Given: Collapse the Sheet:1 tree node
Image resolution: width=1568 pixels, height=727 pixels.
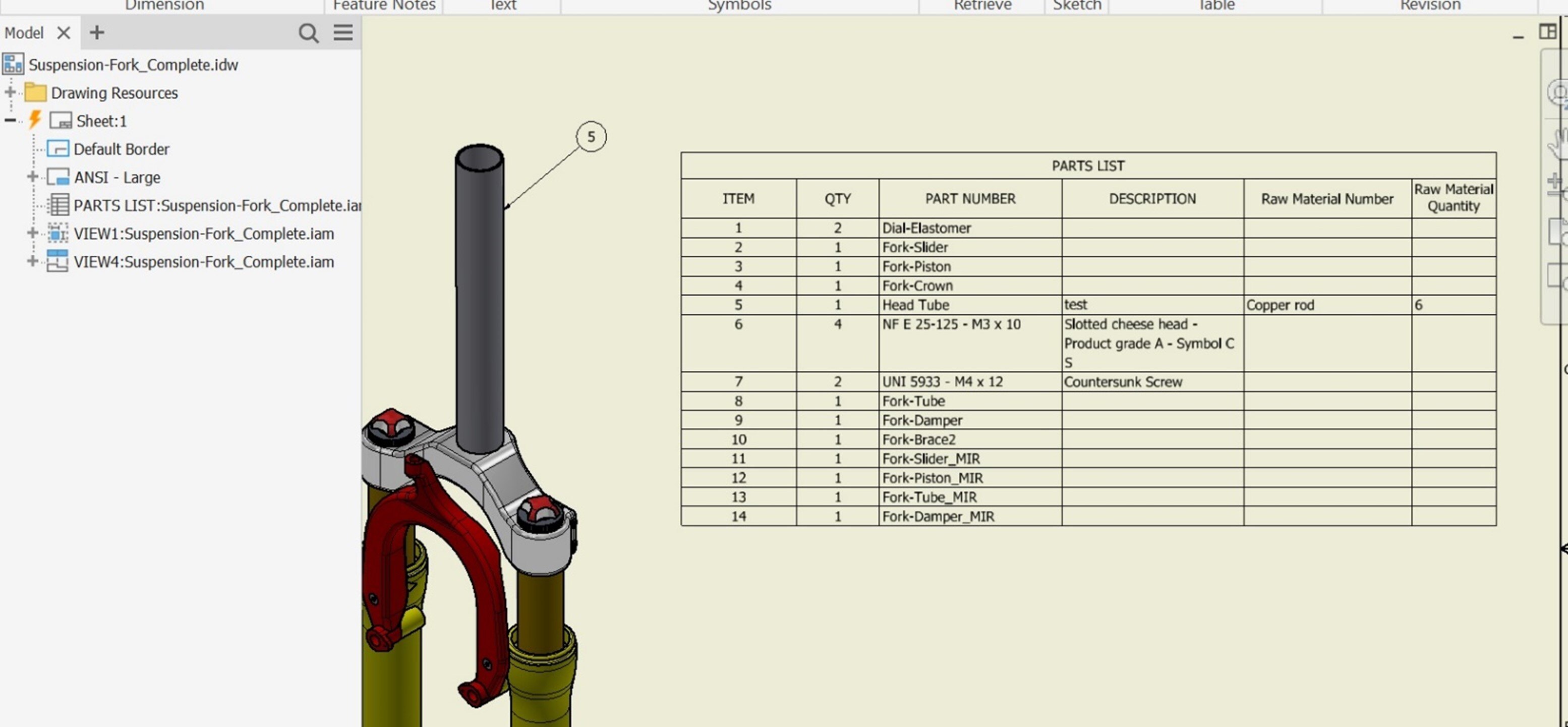Looking at the screenshot, I should click(9, 120).
